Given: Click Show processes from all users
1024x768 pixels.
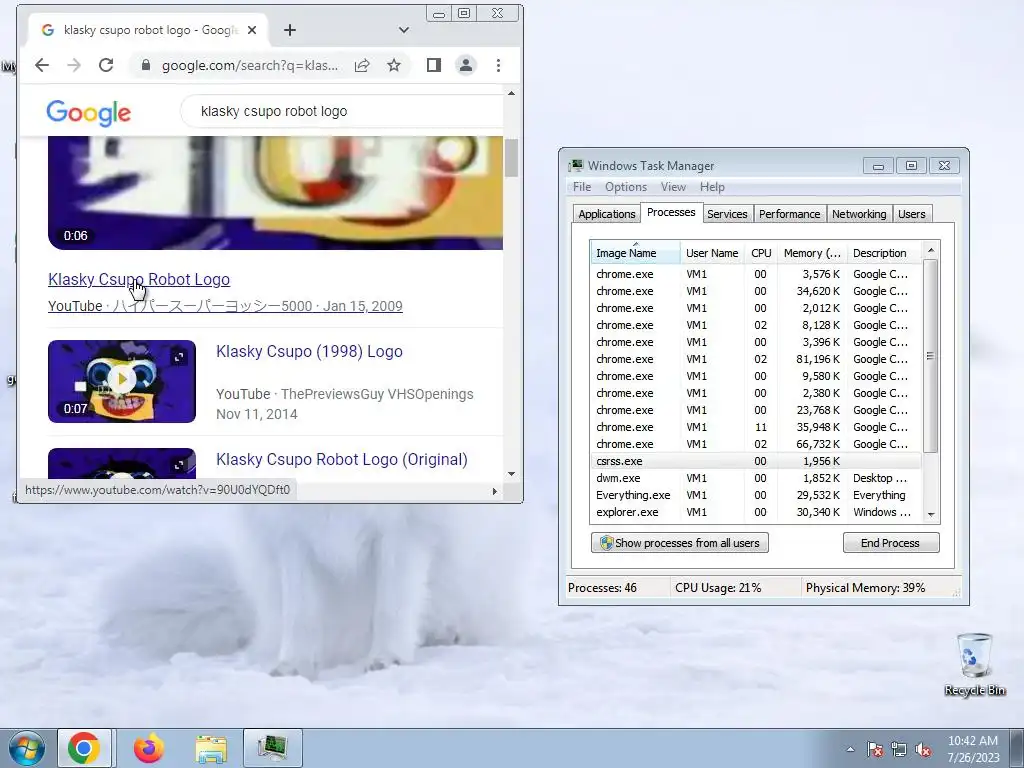Looking at the screenshot, I should pyautogui.click(x=680, y=543).
